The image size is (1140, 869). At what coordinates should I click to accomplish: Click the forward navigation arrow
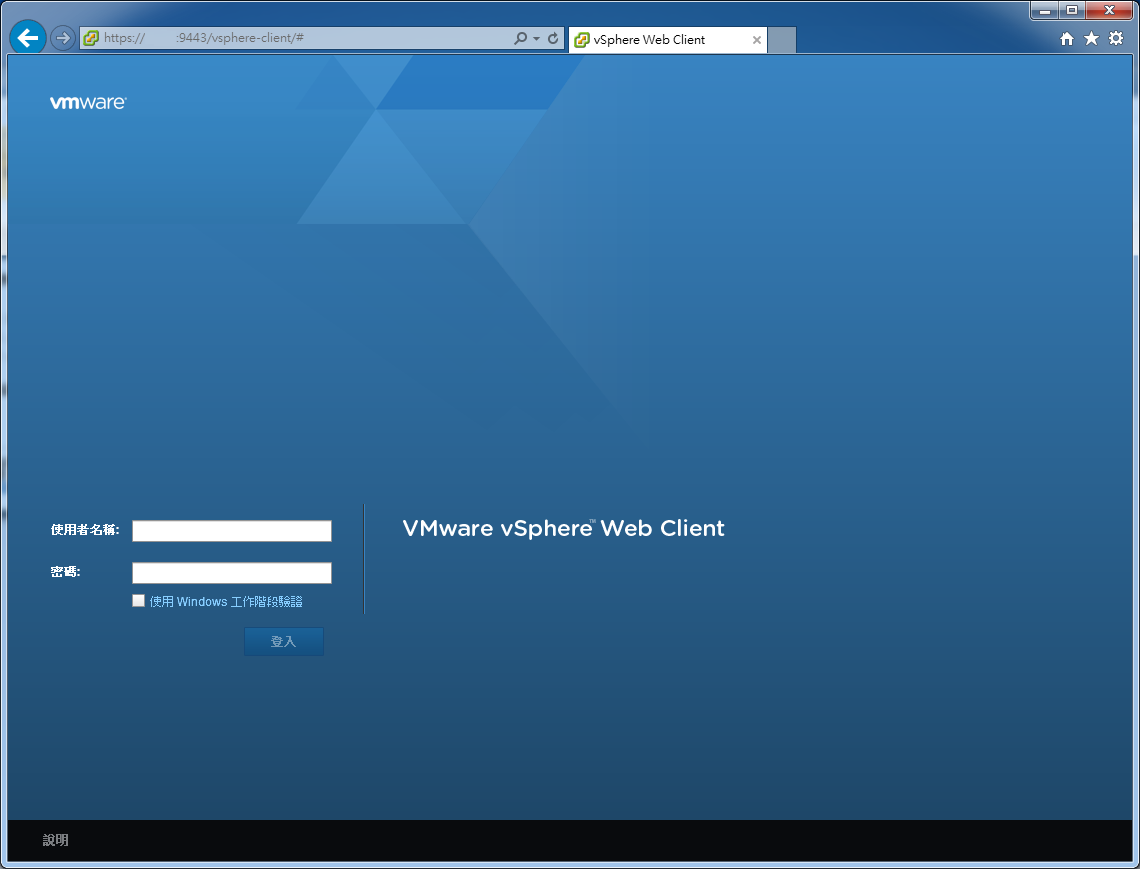[62, 38]
